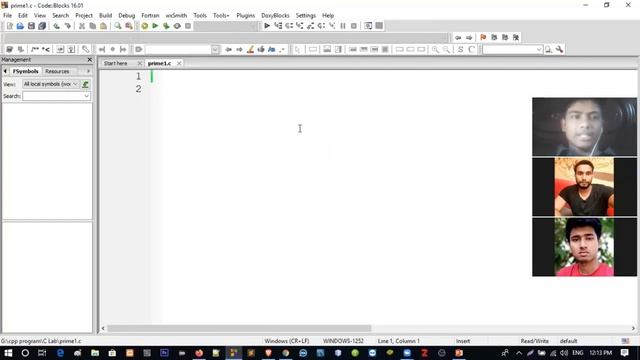Open the right-side toolbar search dropdown

(x=539, y=49)
